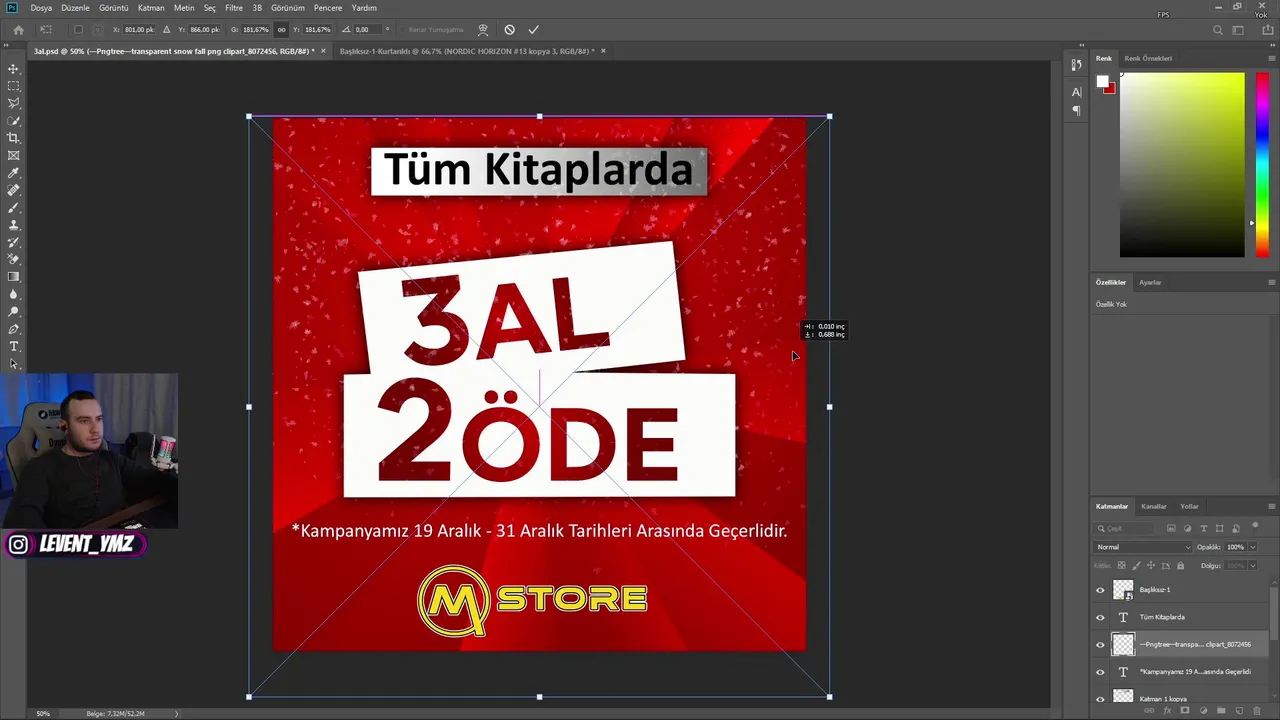Create a new group folder icon
1280x720 pixels.
[x=1221, y=710]
